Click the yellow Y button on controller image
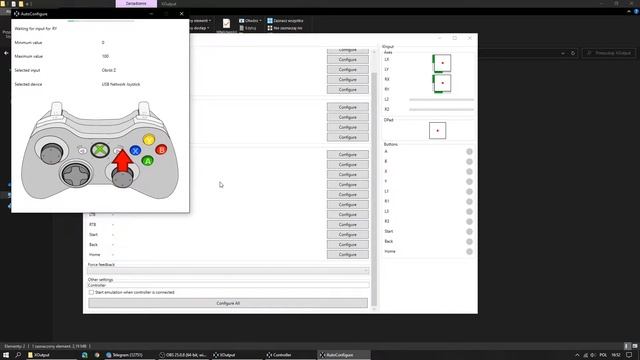The image size is (640, 360). point(149,140)
